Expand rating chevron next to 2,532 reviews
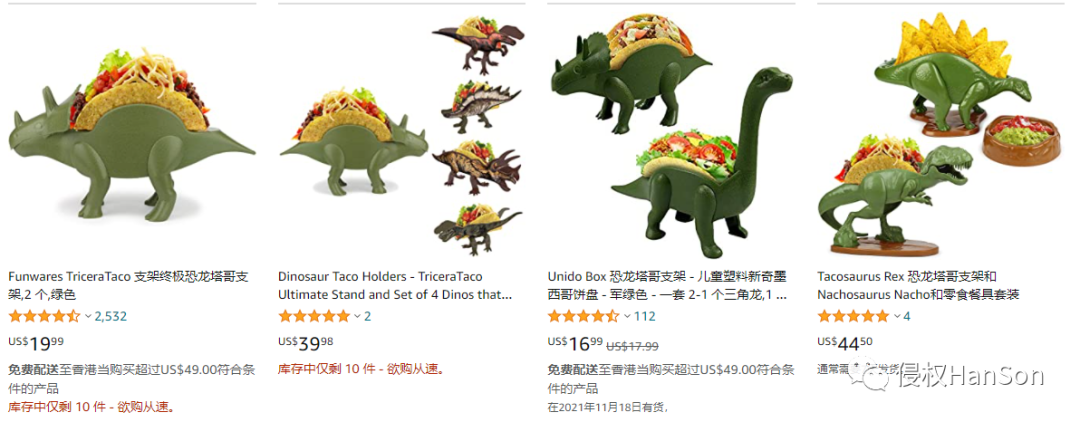Viewport: 1080px width, 422px height. [88, 316]
